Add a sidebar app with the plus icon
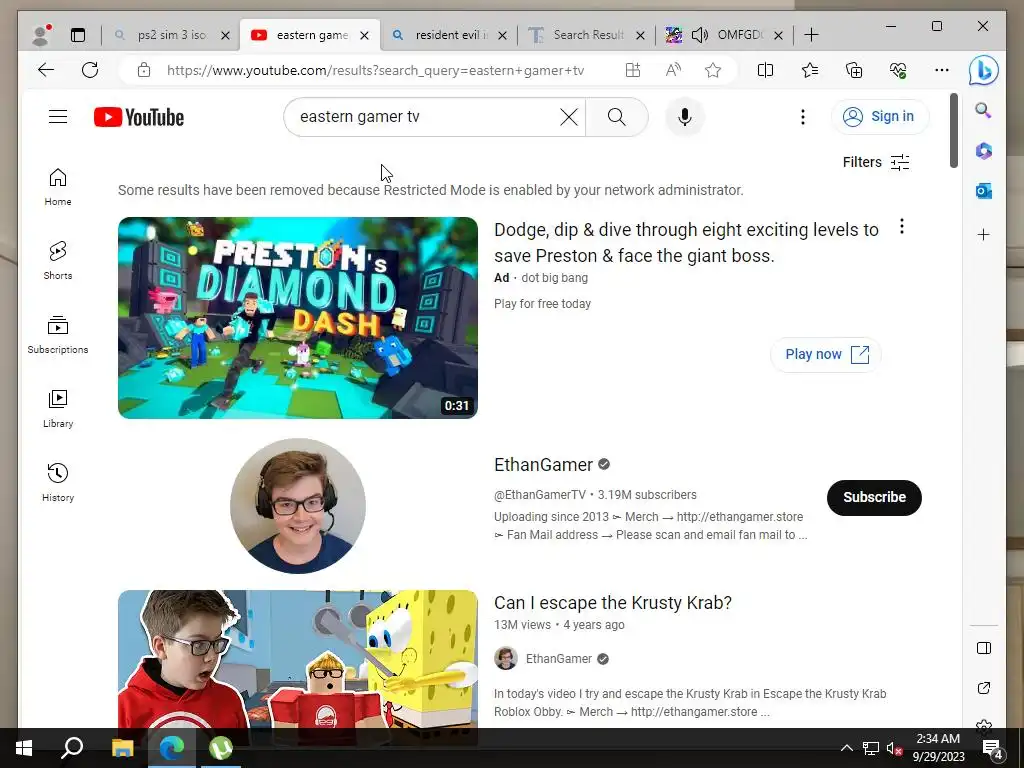 pyautogui.click(x=984, y=234)
